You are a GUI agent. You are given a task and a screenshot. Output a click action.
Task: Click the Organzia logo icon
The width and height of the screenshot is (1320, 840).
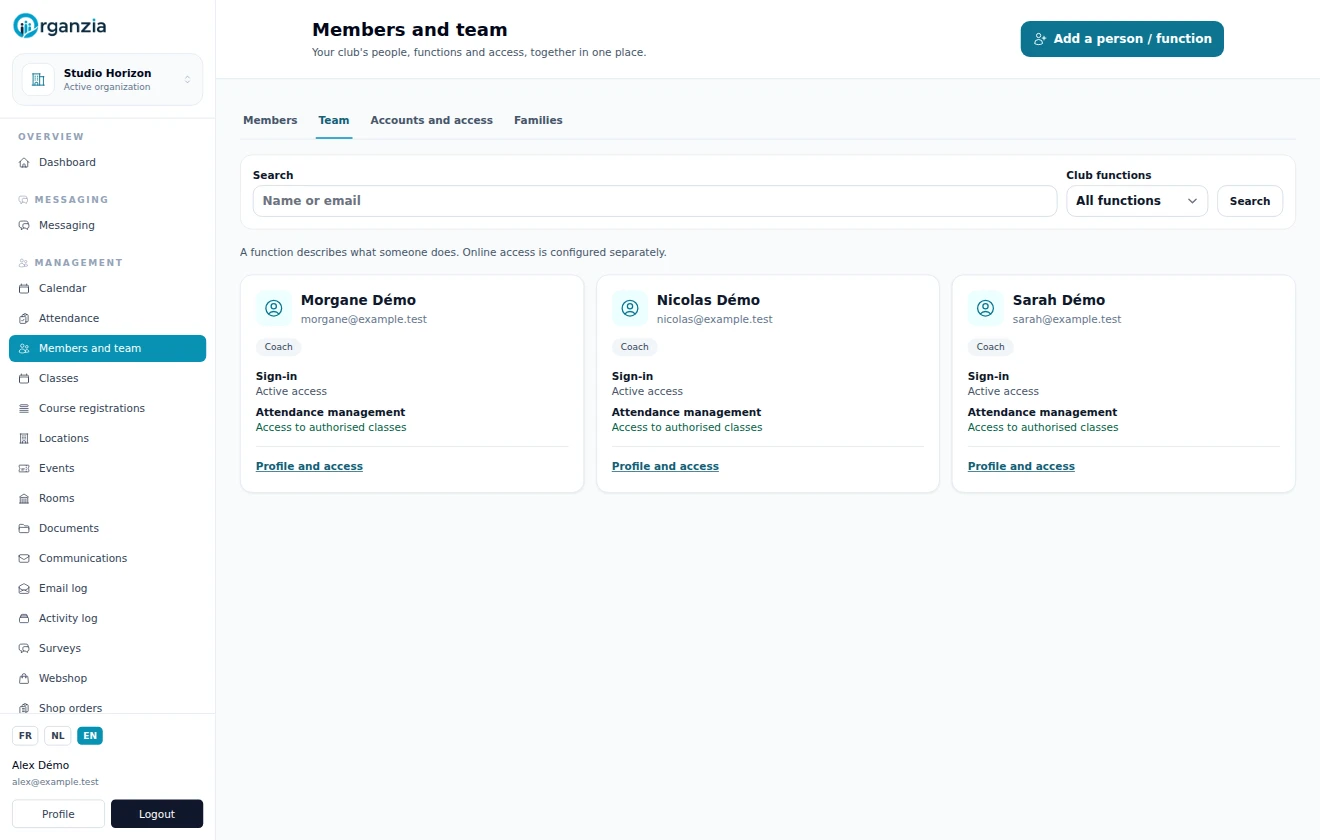(x=25, y=26)
